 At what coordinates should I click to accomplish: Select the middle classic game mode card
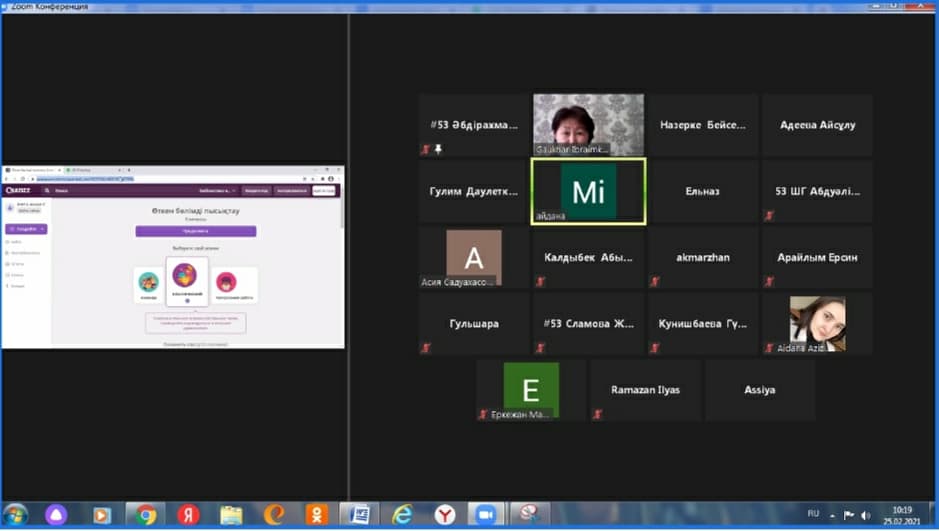(x=186, y=280)
